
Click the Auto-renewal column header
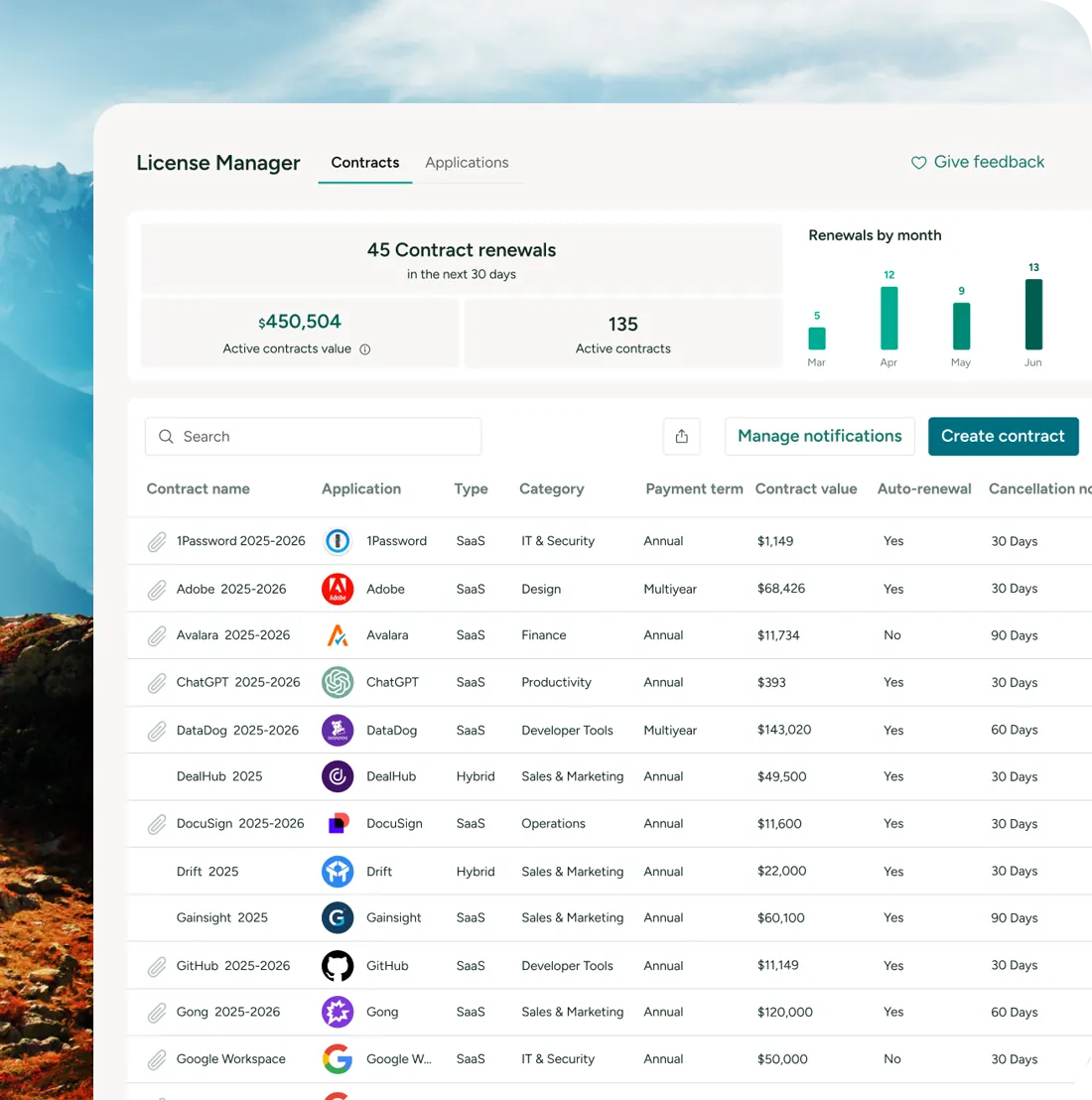(x=924, y=489)
